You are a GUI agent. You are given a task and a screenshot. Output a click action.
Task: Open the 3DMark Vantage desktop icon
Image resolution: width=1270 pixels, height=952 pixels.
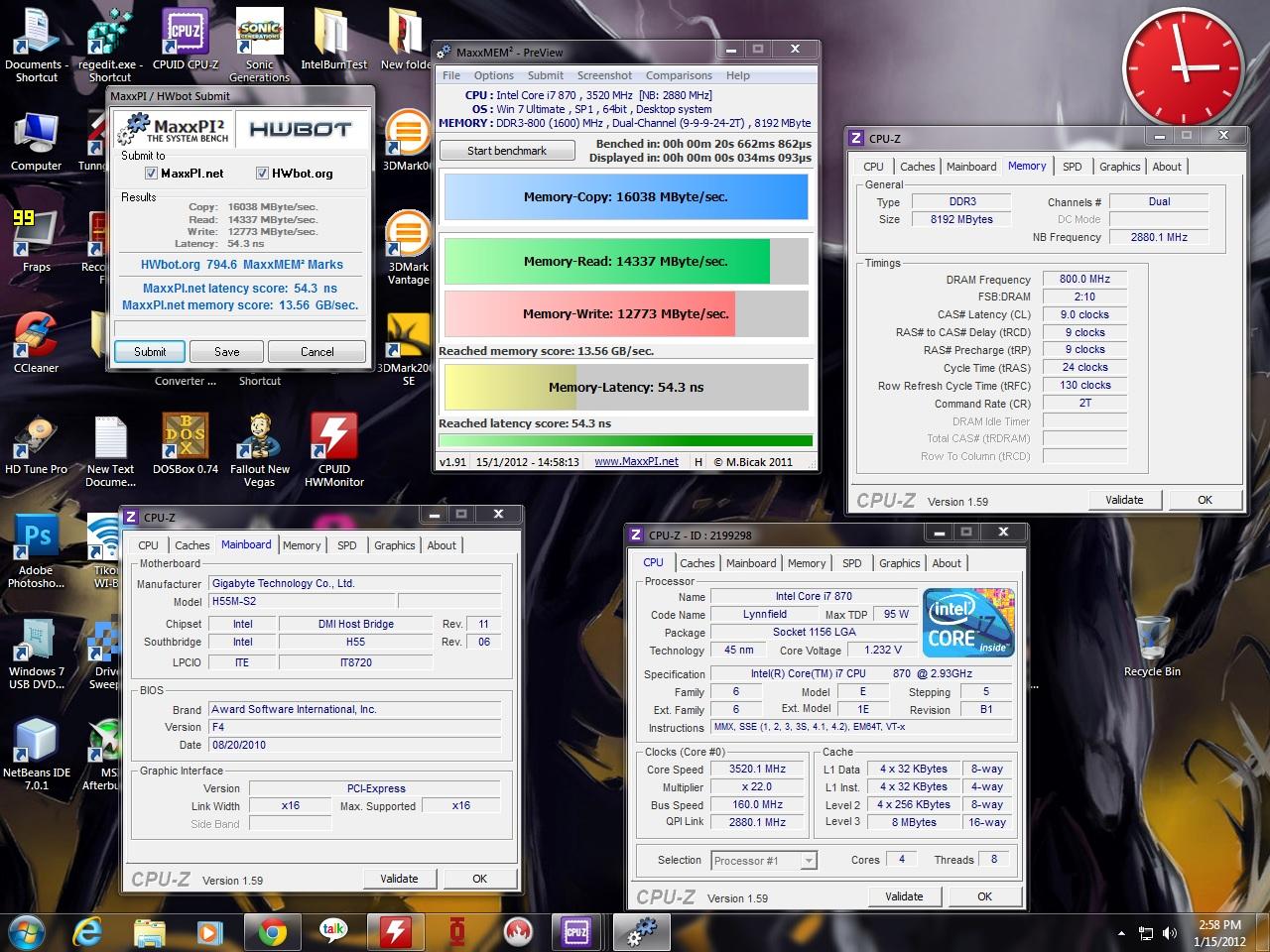click(408, 248)
